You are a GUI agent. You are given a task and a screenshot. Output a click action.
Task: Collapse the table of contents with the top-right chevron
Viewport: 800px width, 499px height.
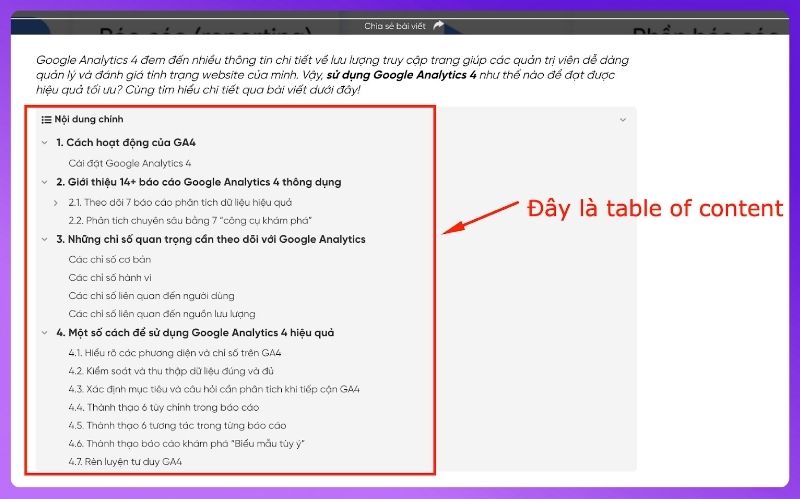click(x=622, y=120)
